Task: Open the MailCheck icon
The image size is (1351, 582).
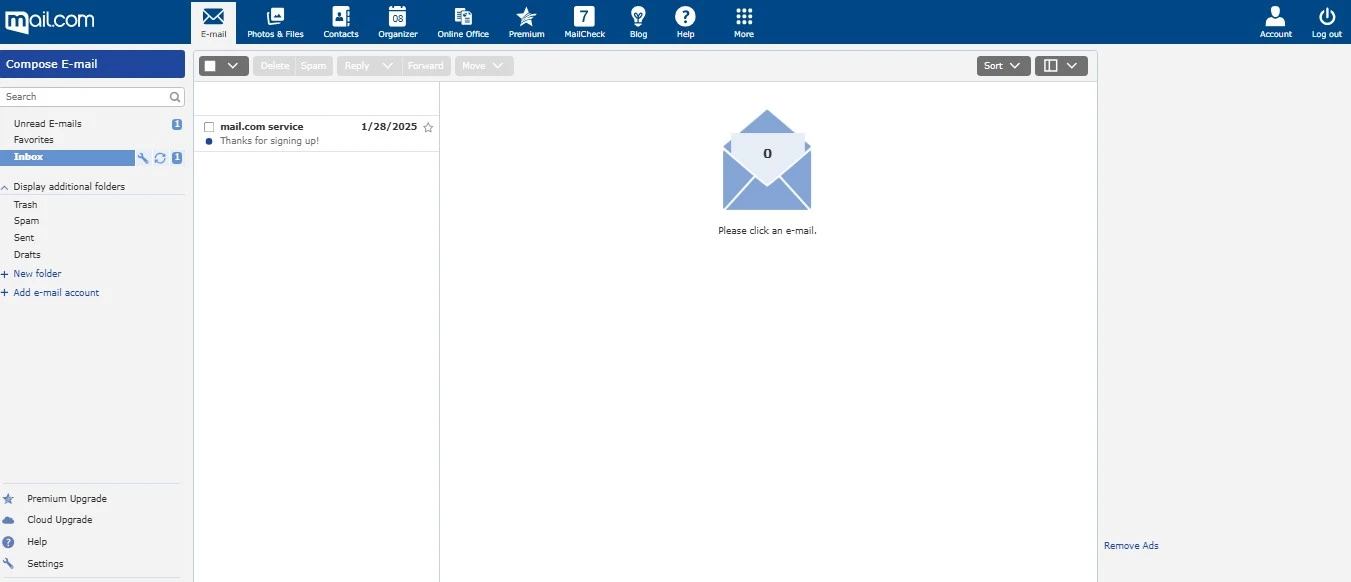Action: pos(584,16)
